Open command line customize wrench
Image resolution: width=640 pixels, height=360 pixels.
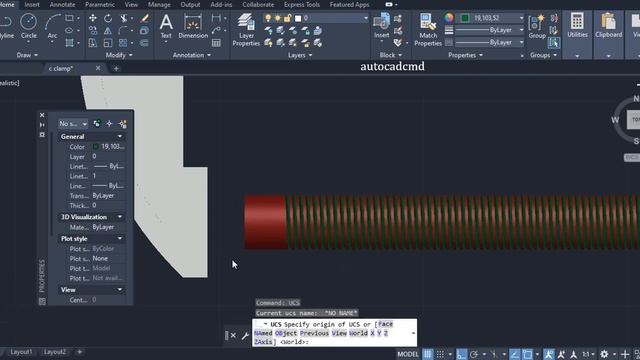pos(245,336)
